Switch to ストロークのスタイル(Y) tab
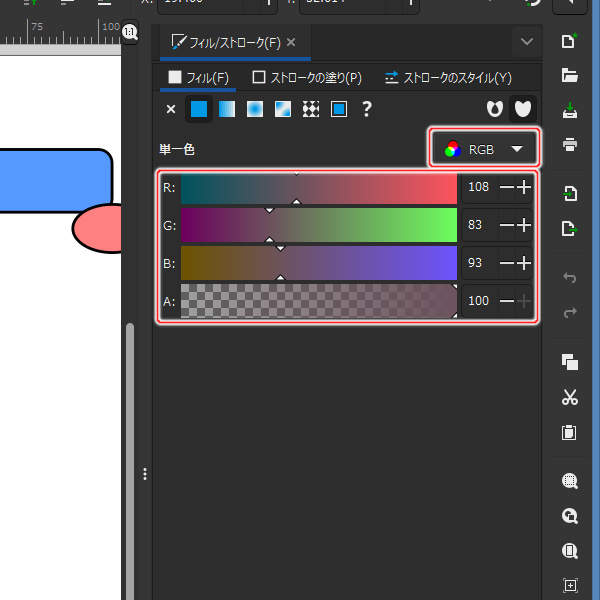Viewport: 600px width, 600px height. [448, 77]
